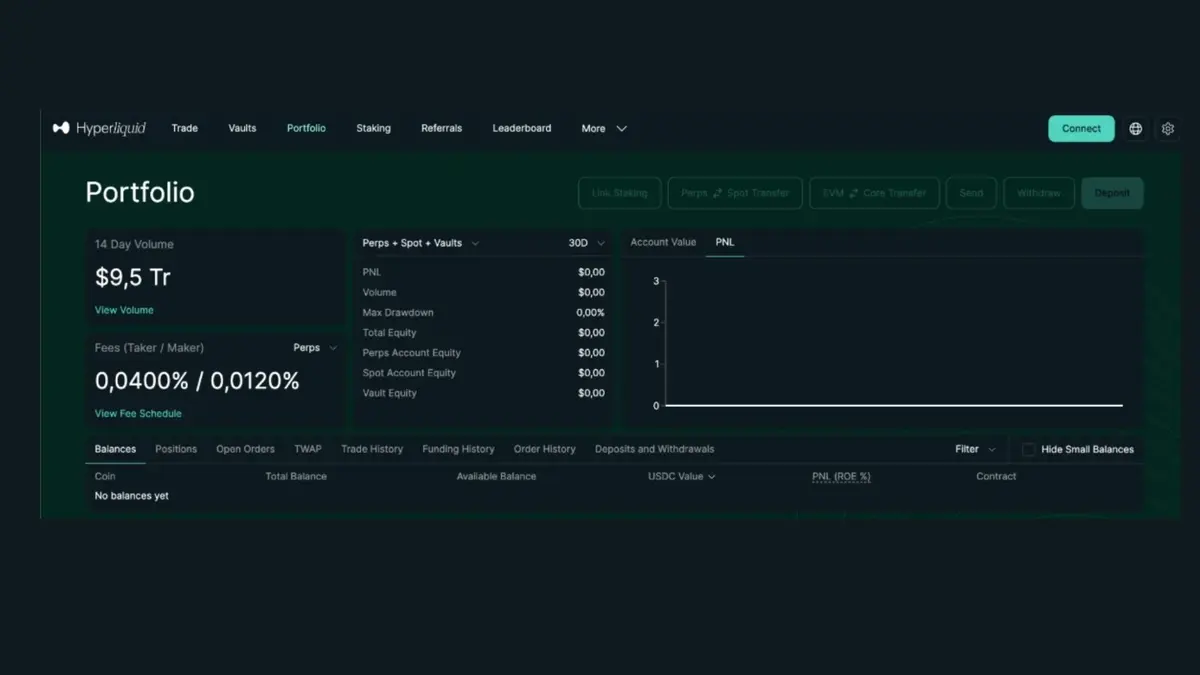Follow the View Volume link
This screenshot has width=1200, height=675.
(124, 310)
